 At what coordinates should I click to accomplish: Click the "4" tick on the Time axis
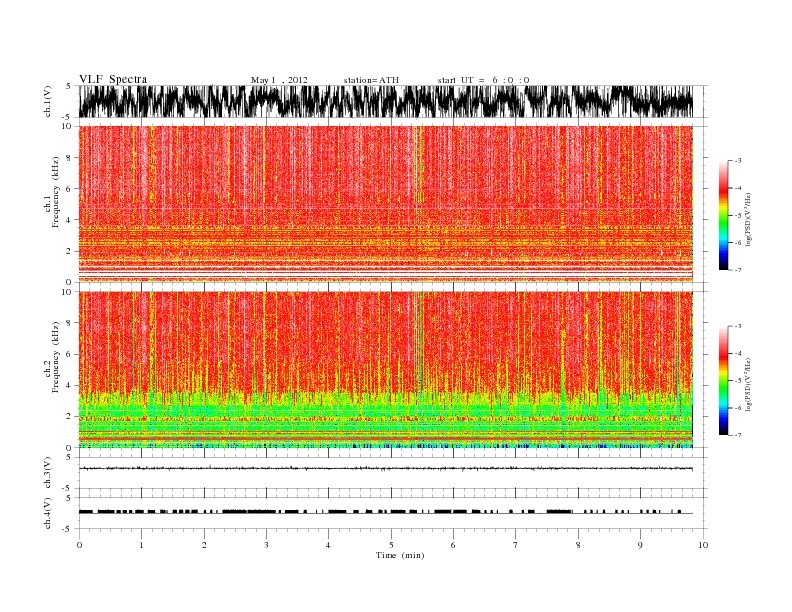coord(328,545)
